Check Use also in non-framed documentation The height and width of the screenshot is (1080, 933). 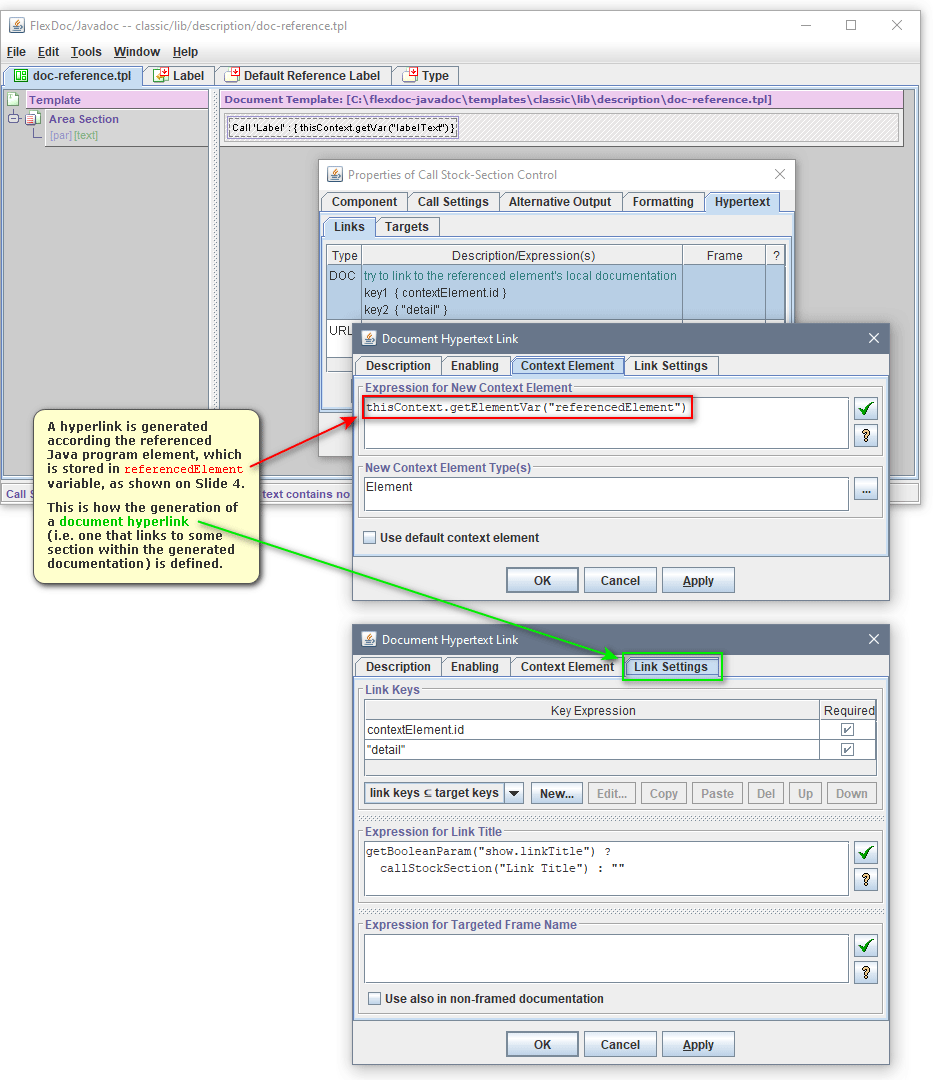[374, 998]
